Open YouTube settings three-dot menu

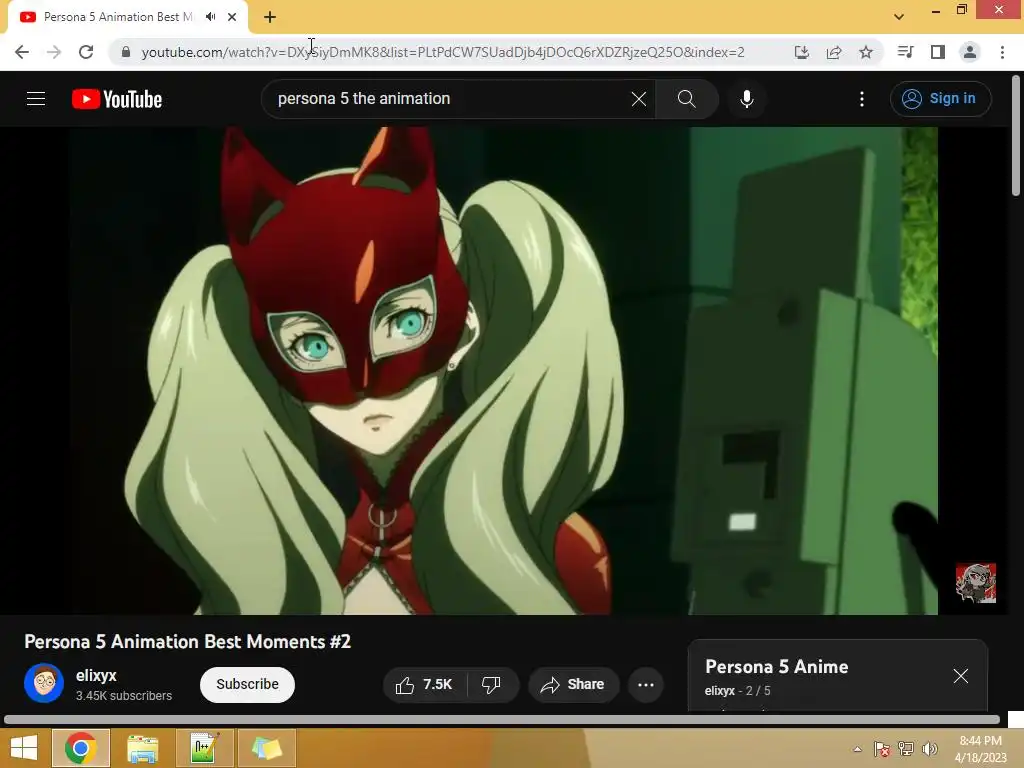[862, 99]
